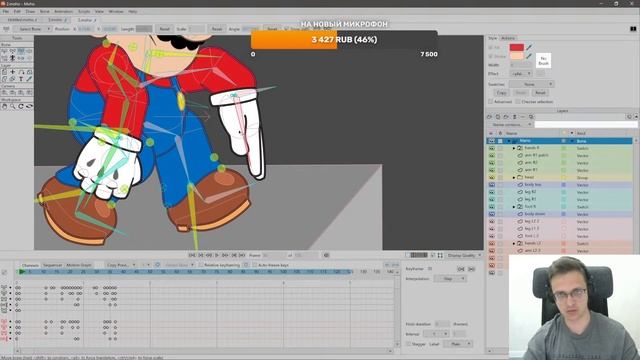Open the Display Quality dropdown
640x360 pixels.
pos(464,256)
